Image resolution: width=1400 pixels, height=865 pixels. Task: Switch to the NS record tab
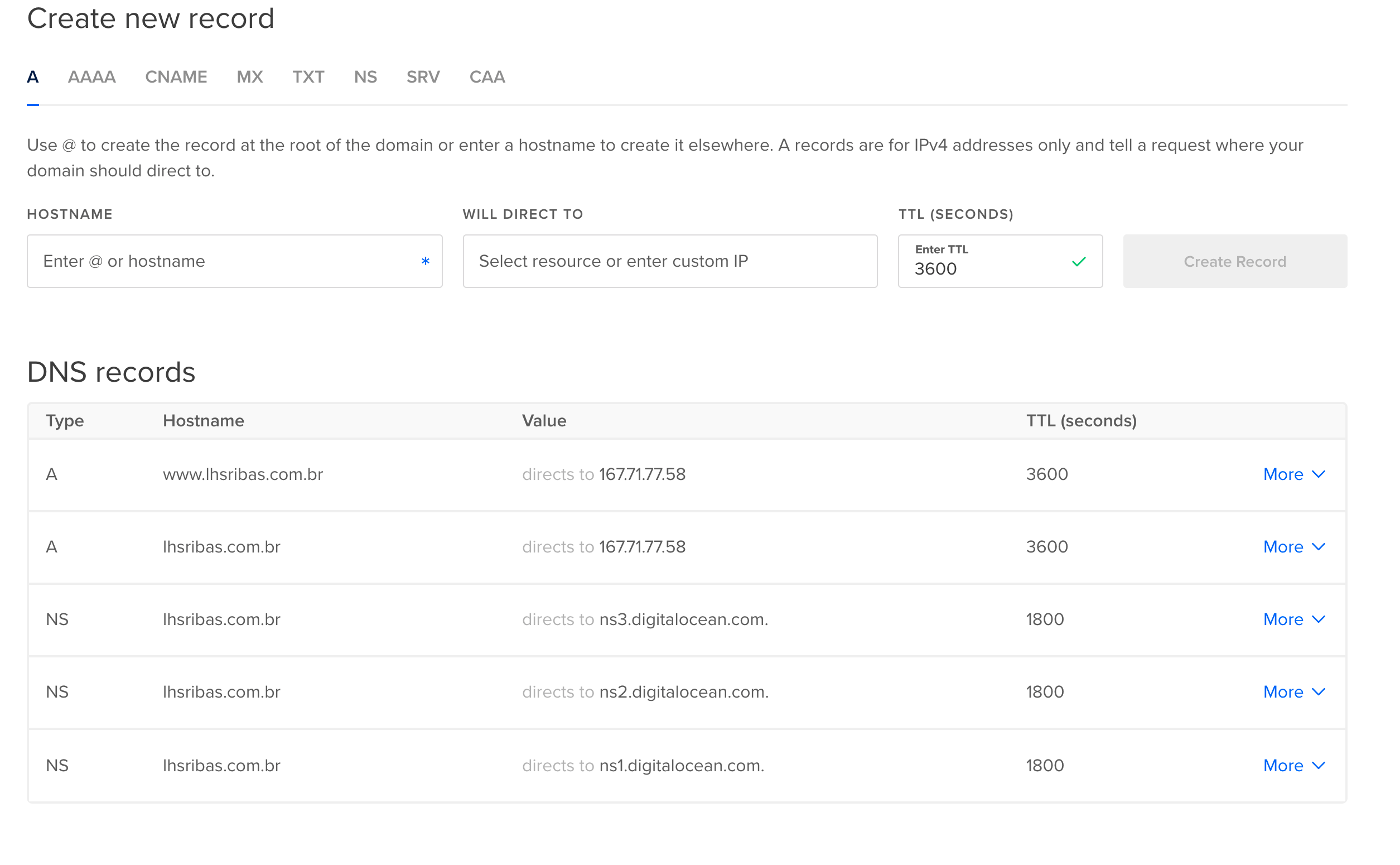[x=365, y=76]
